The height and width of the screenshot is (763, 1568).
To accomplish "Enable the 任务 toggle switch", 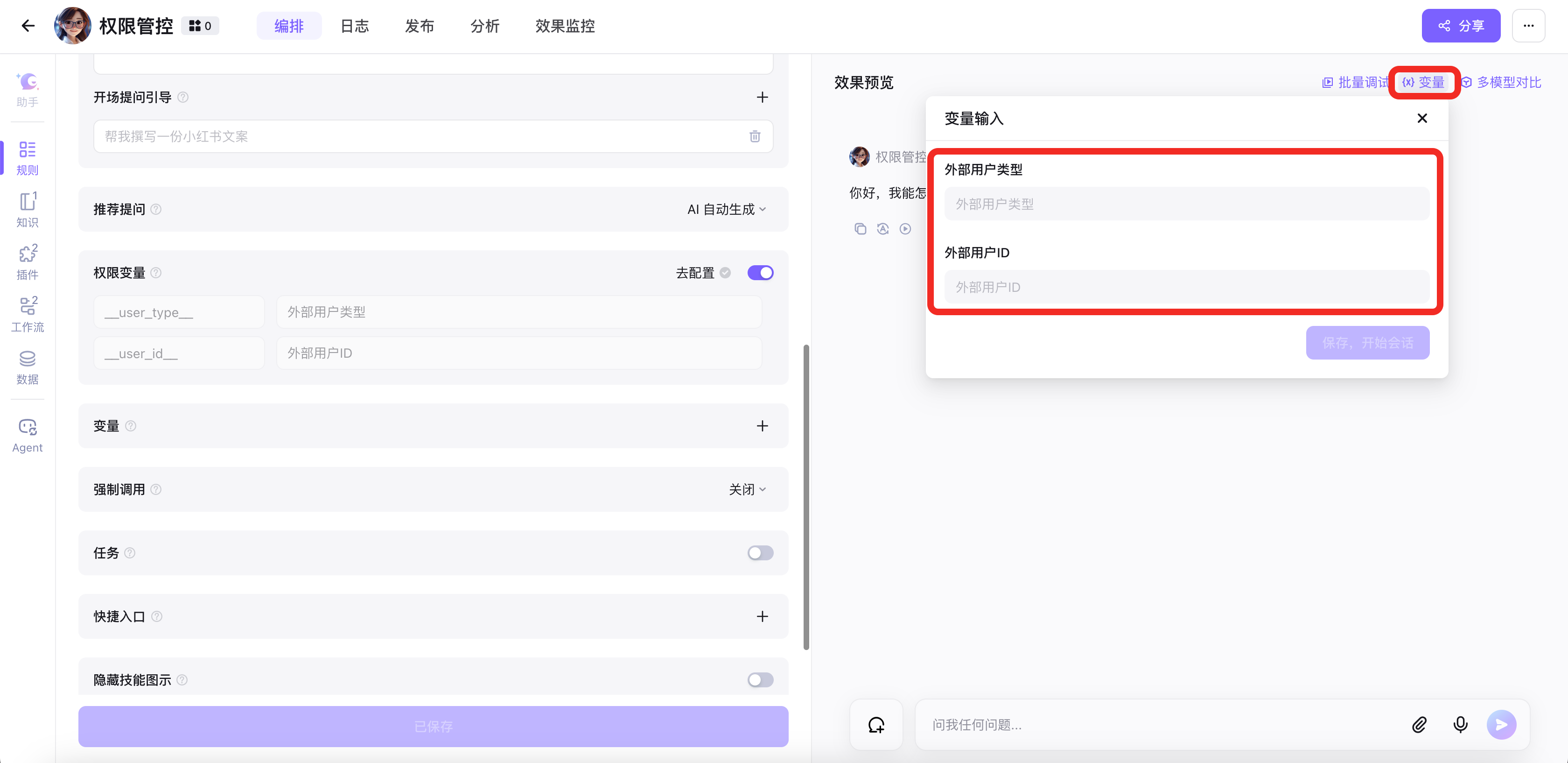I will (760, 553).
